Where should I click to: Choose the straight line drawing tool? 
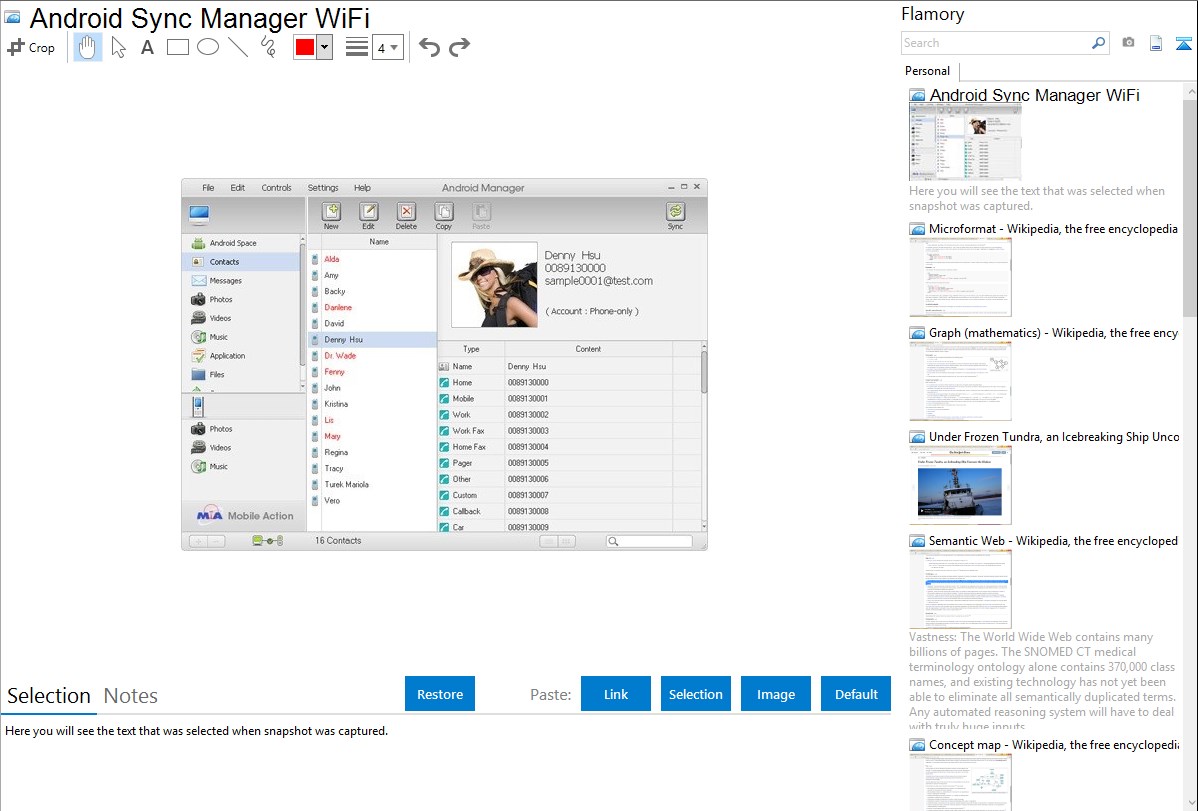tap(238, 47)
